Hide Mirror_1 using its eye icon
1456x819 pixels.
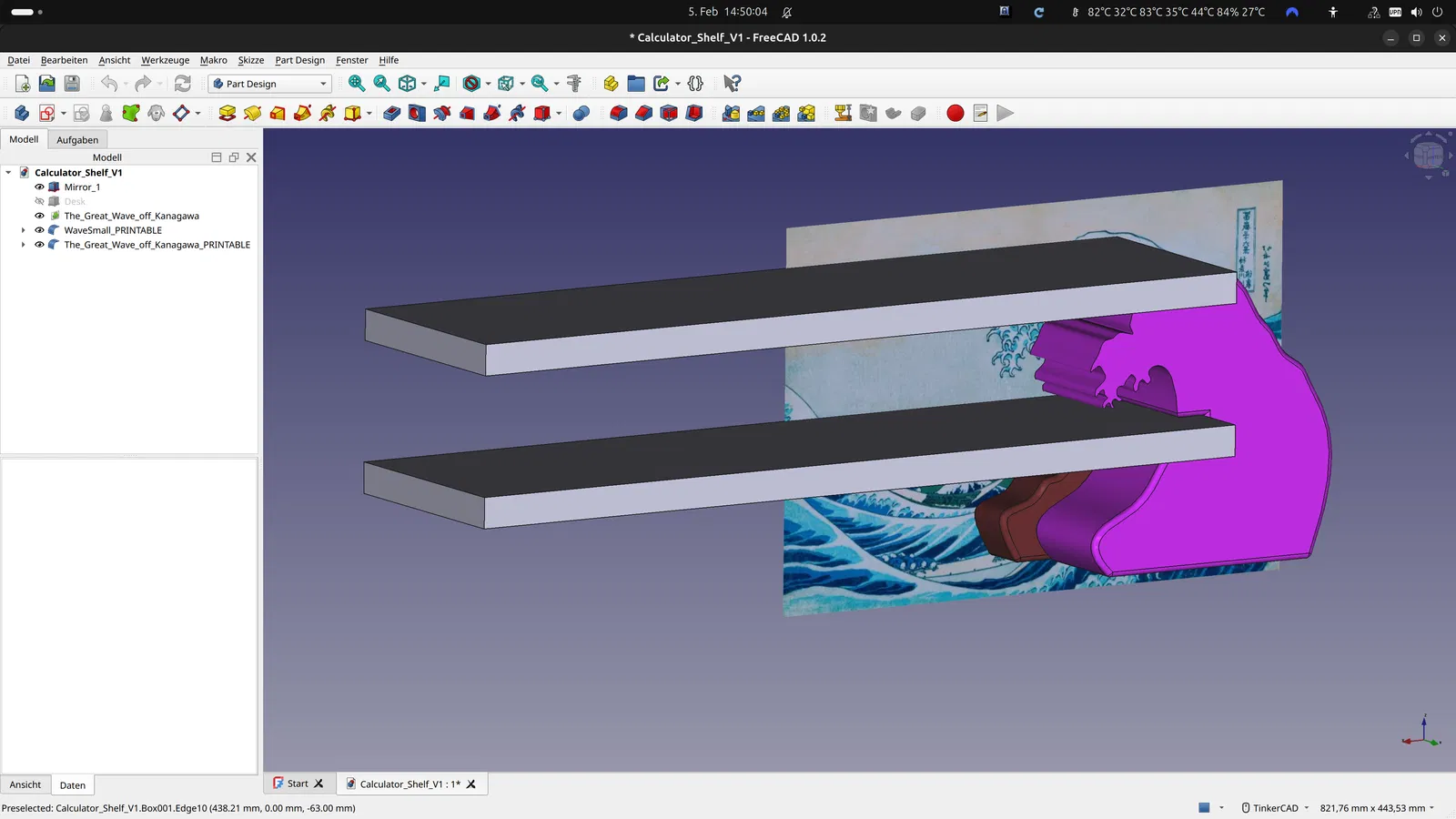coord(39,187)
